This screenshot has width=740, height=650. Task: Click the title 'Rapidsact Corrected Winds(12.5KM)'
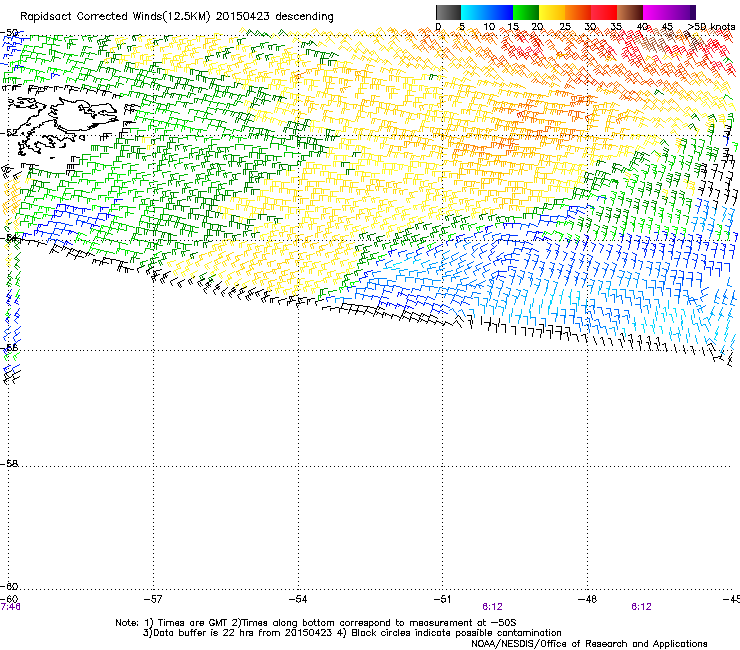[x=115, y=17]
